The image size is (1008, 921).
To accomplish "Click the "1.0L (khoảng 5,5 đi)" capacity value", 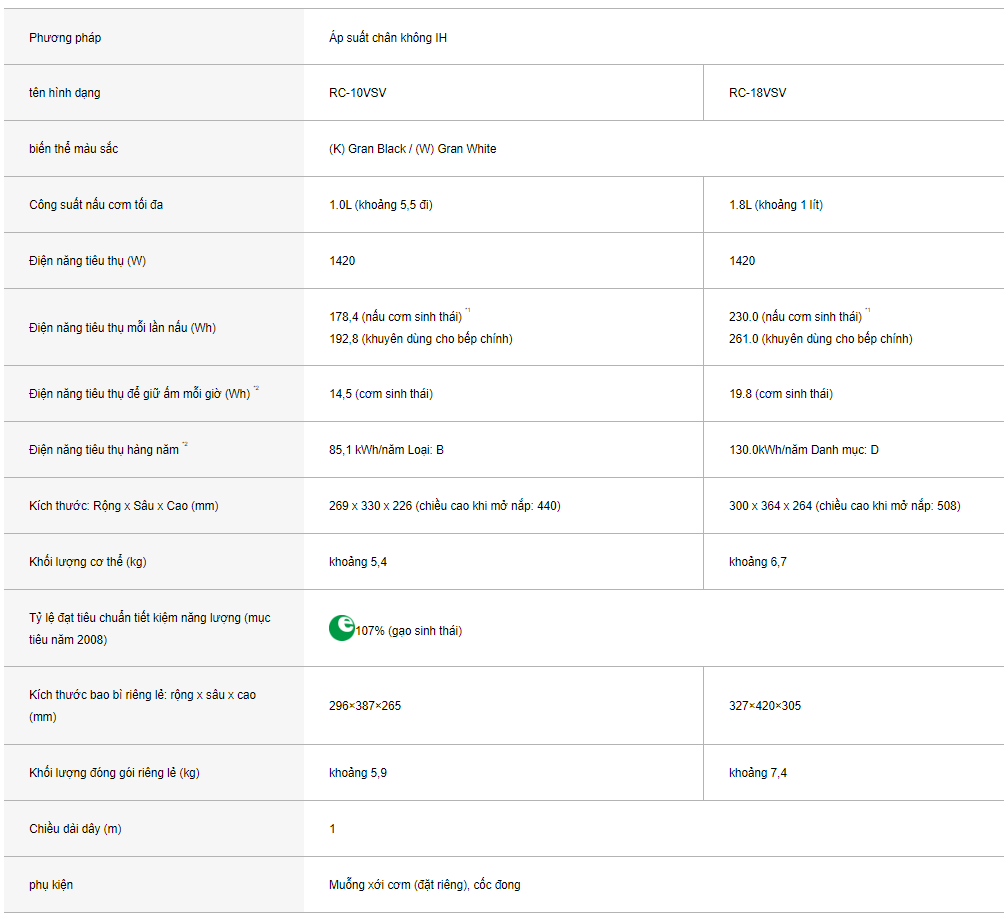I will pos(381,205).
